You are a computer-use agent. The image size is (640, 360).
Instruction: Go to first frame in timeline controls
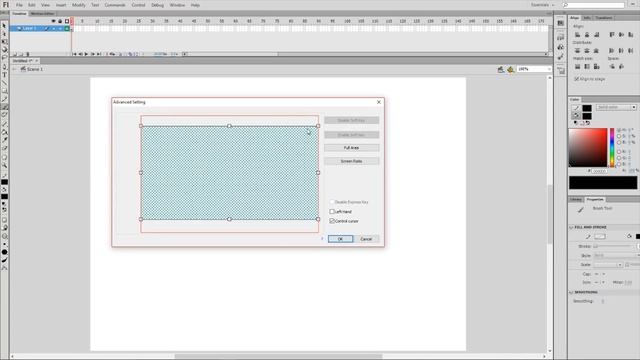coord(74,54)
